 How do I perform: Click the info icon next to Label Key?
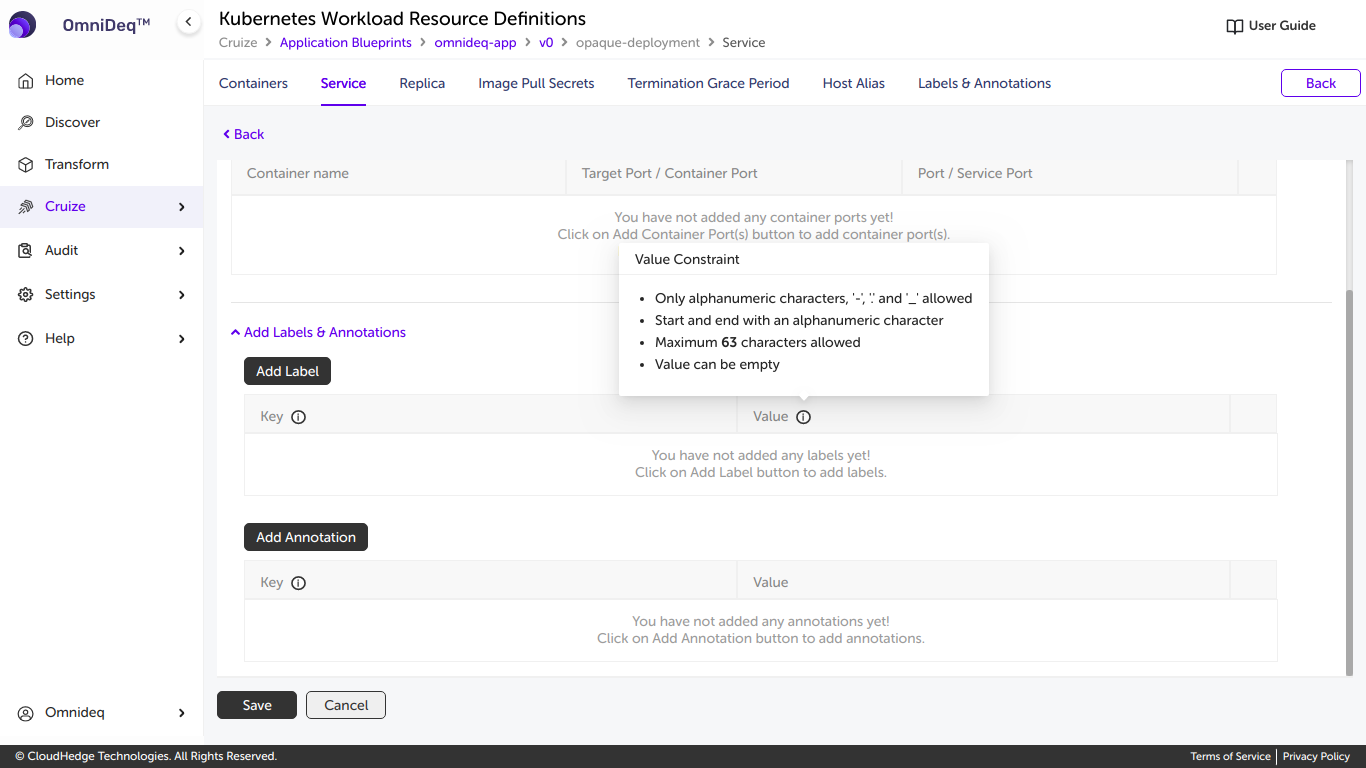(x=298, y=417)
